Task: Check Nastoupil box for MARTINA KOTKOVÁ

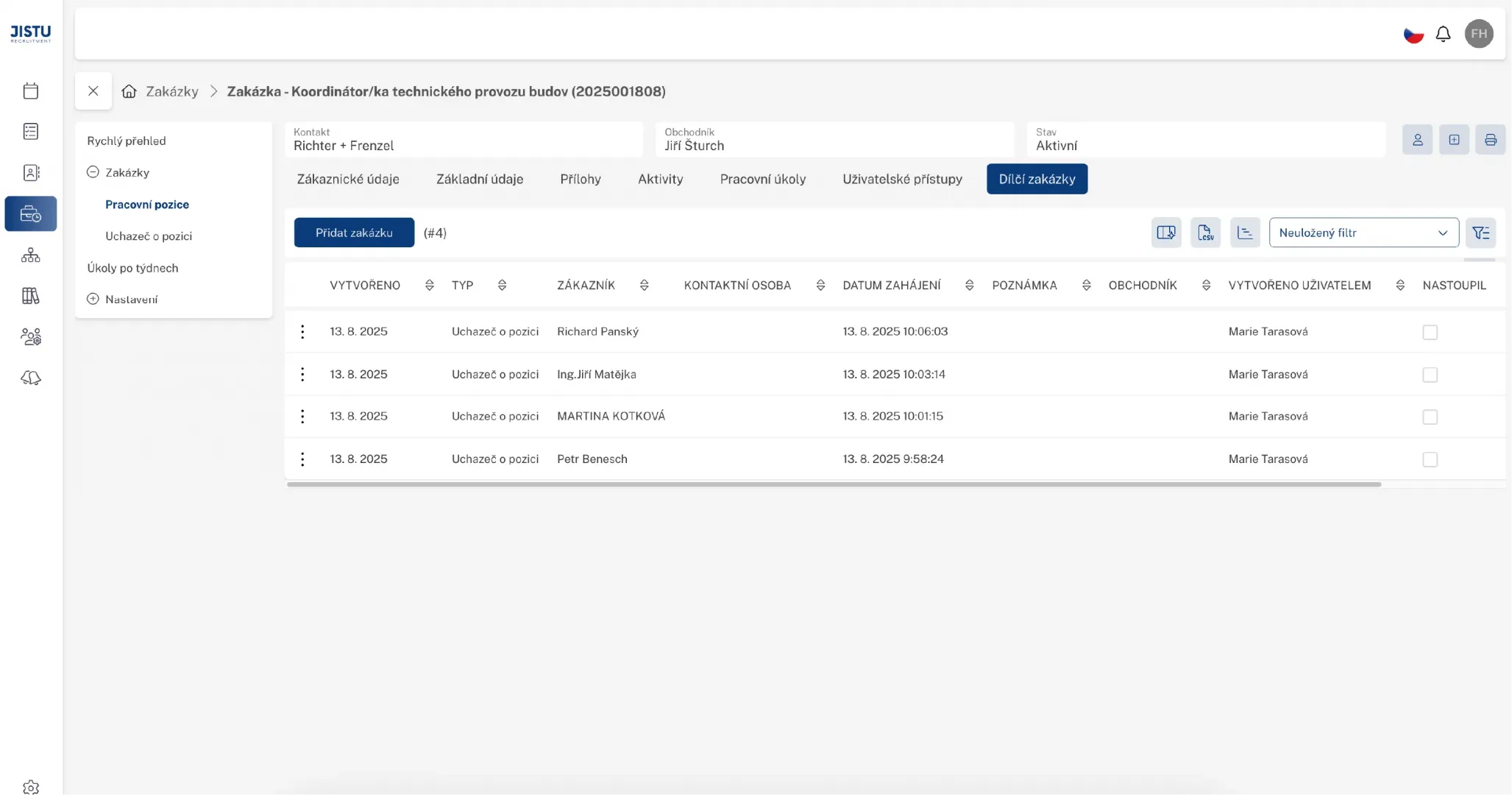Action: point(1430,417)
